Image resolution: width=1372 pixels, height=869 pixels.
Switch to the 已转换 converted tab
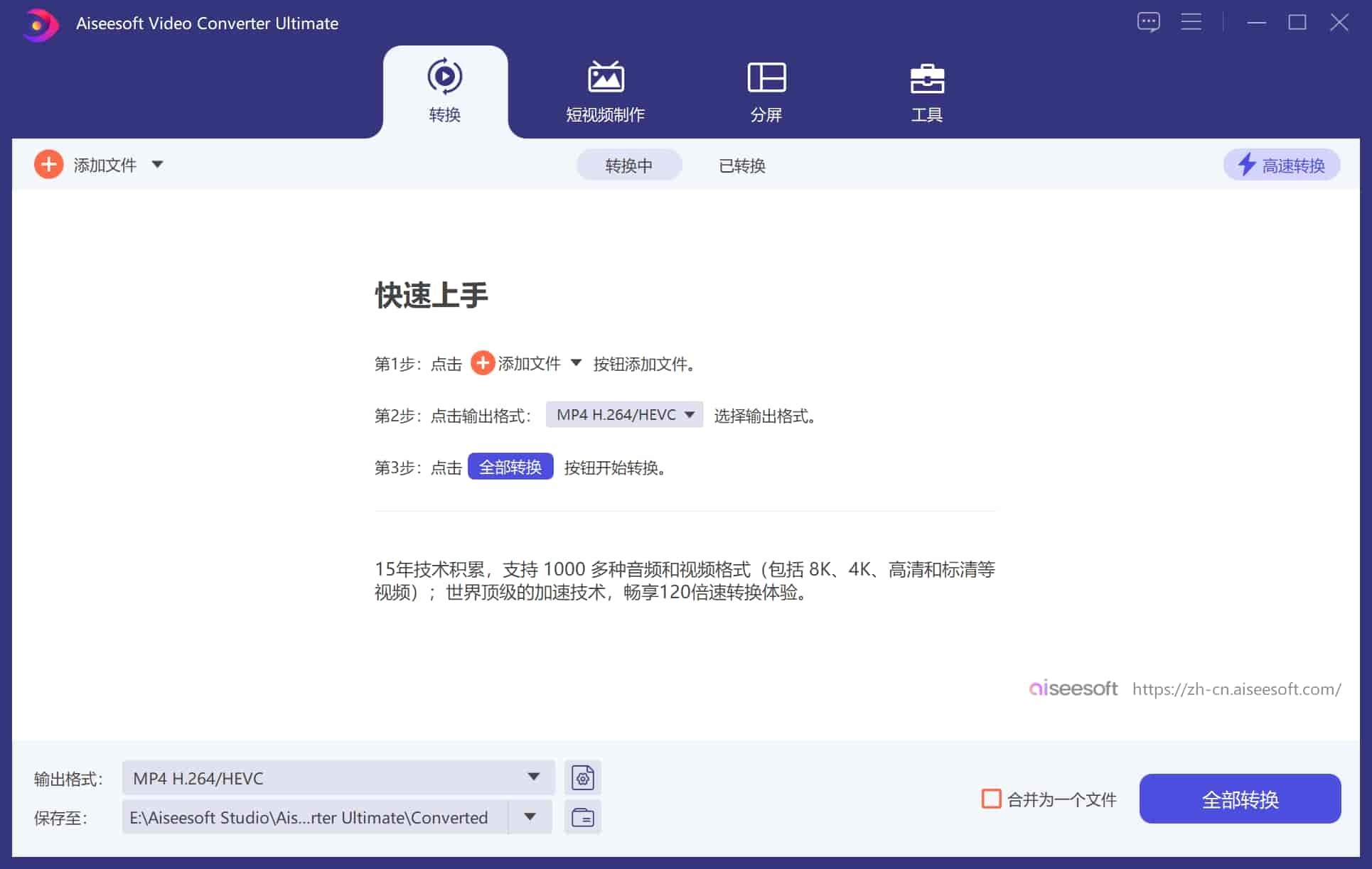[x=741, y=166]
